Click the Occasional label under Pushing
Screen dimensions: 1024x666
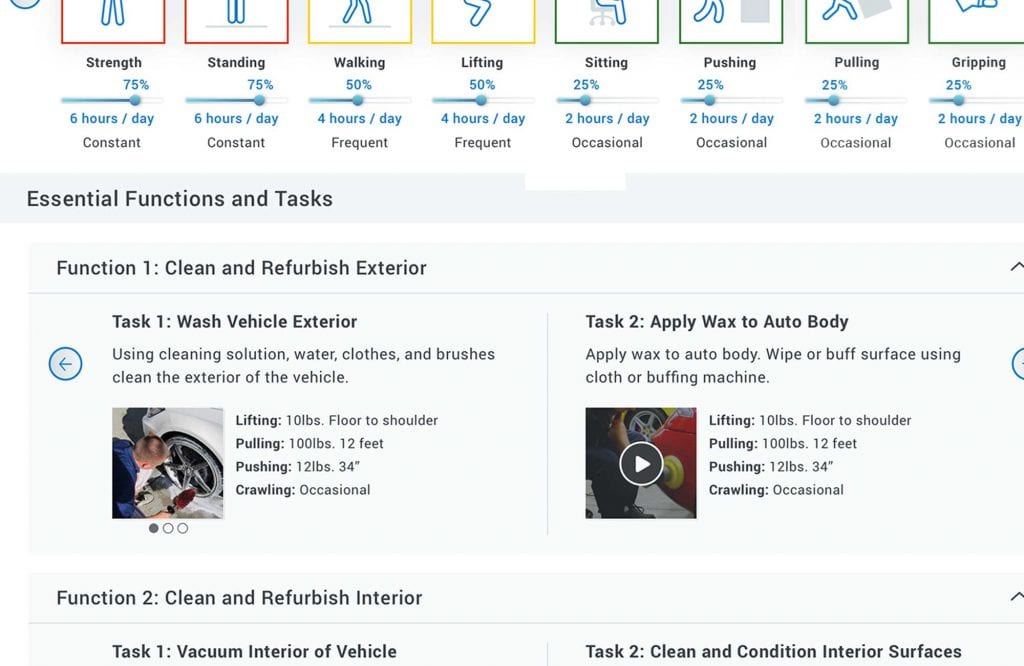(731, 142)
